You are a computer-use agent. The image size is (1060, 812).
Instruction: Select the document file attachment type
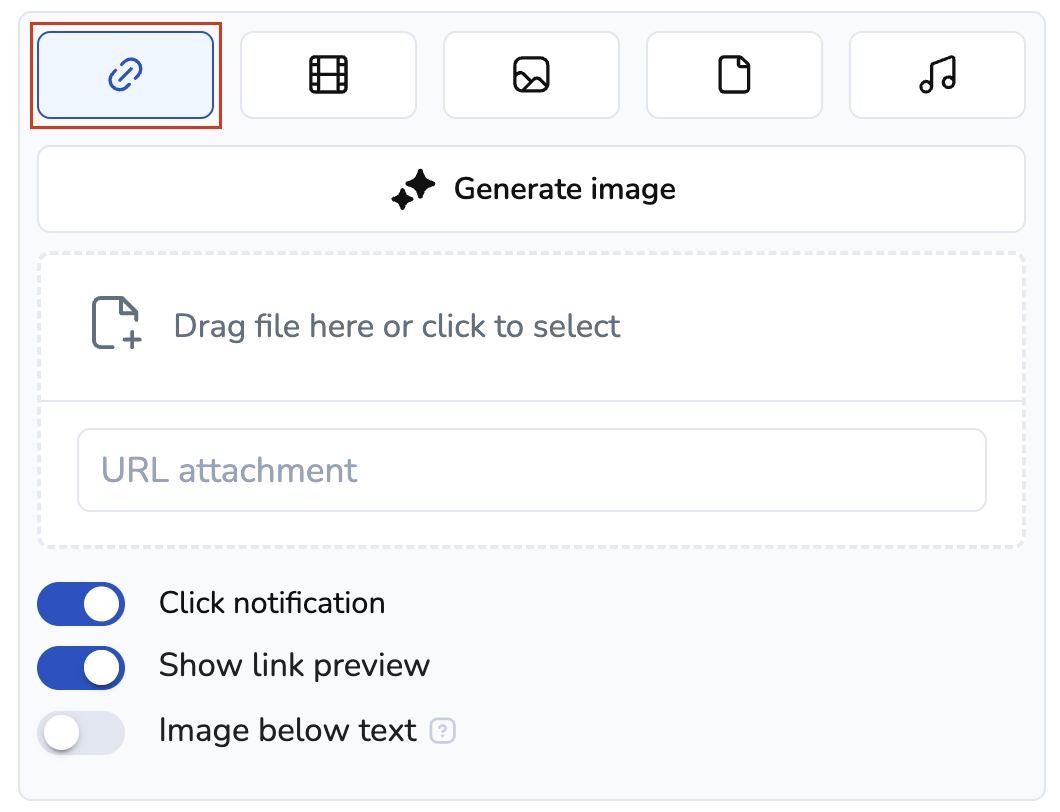point(734,76)
